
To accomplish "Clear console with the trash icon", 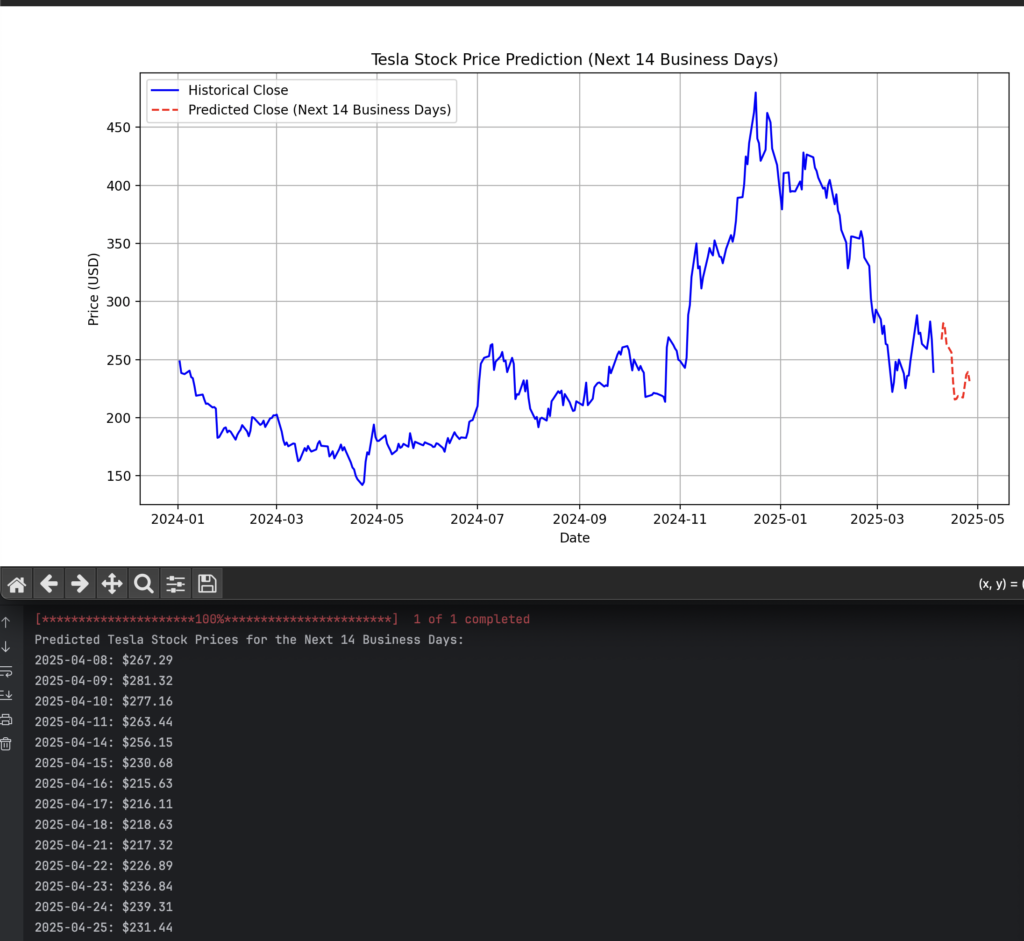I will coord(6,744).
